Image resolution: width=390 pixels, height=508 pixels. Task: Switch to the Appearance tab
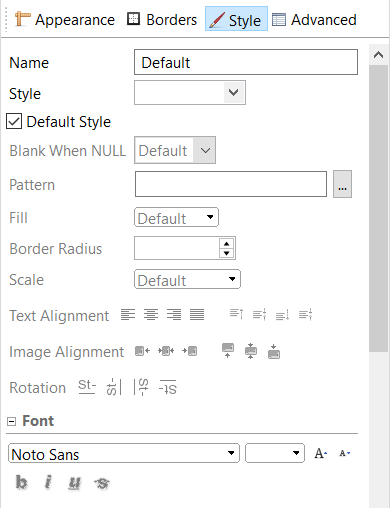(x=65, y=20)
